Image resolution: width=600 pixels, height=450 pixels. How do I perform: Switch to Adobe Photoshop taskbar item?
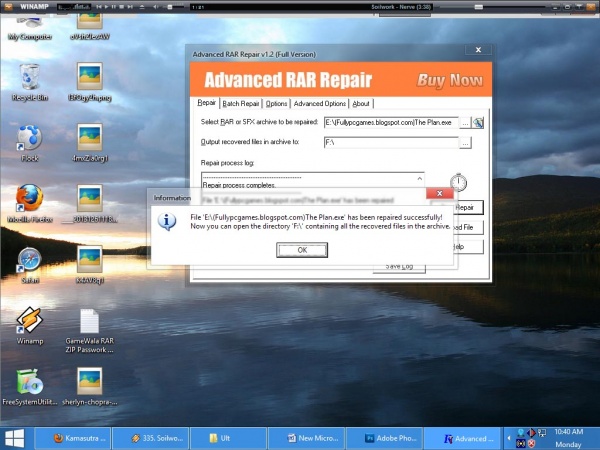point(385,439)
